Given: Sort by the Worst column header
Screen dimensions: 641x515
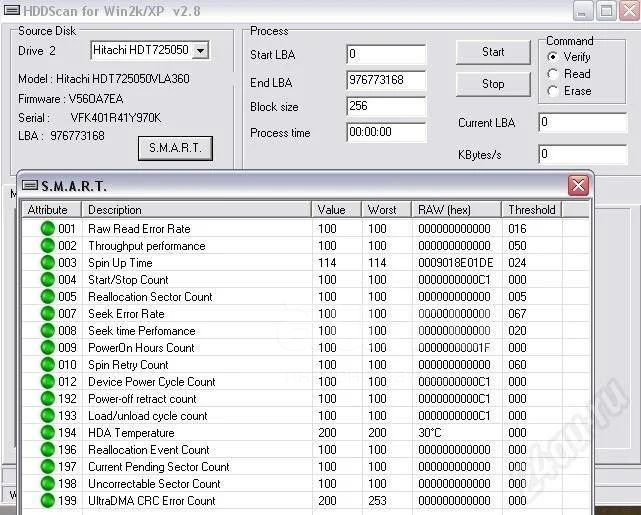Looking at the screenshot, I should [x=386, y=210].
